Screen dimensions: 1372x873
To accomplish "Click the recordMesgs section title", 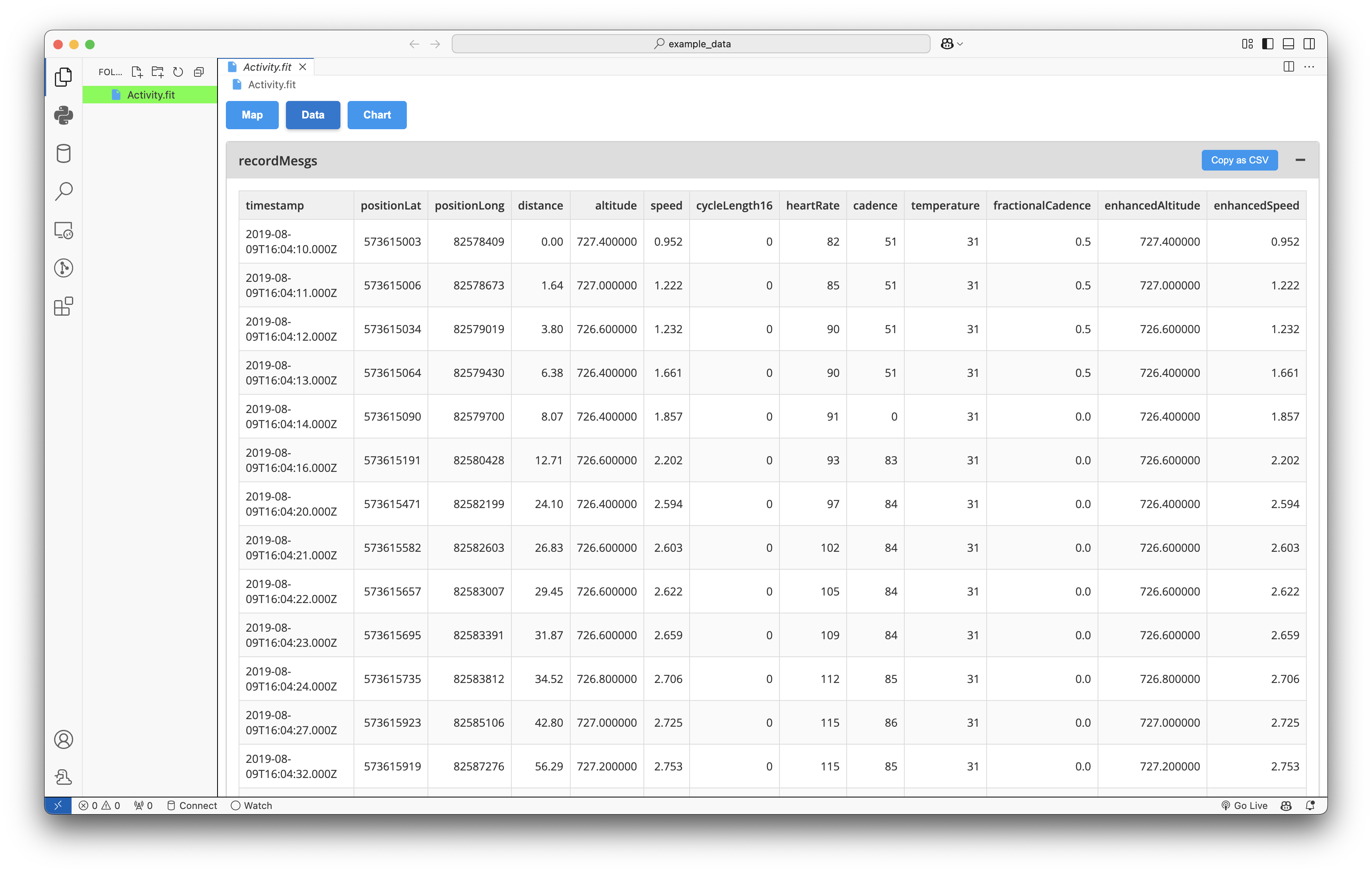I will point(278,161).
